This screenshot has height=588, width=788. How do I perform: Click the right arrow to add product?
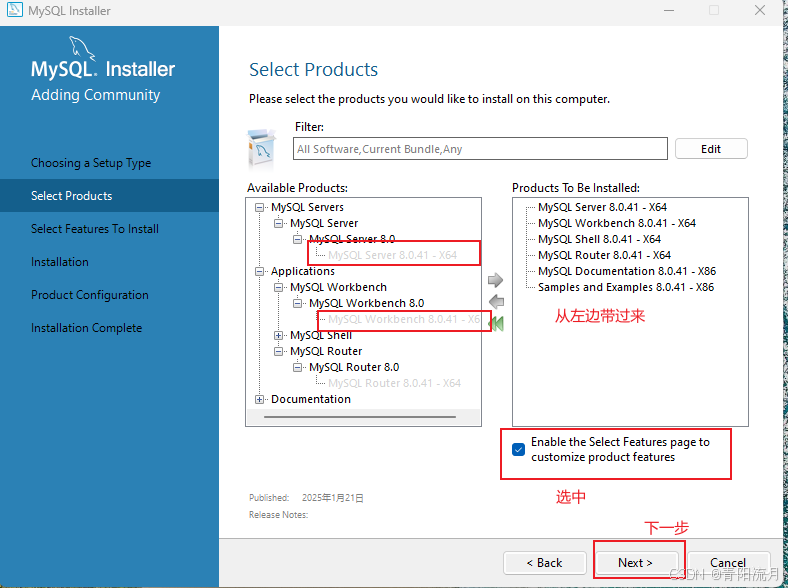point(495,280)
